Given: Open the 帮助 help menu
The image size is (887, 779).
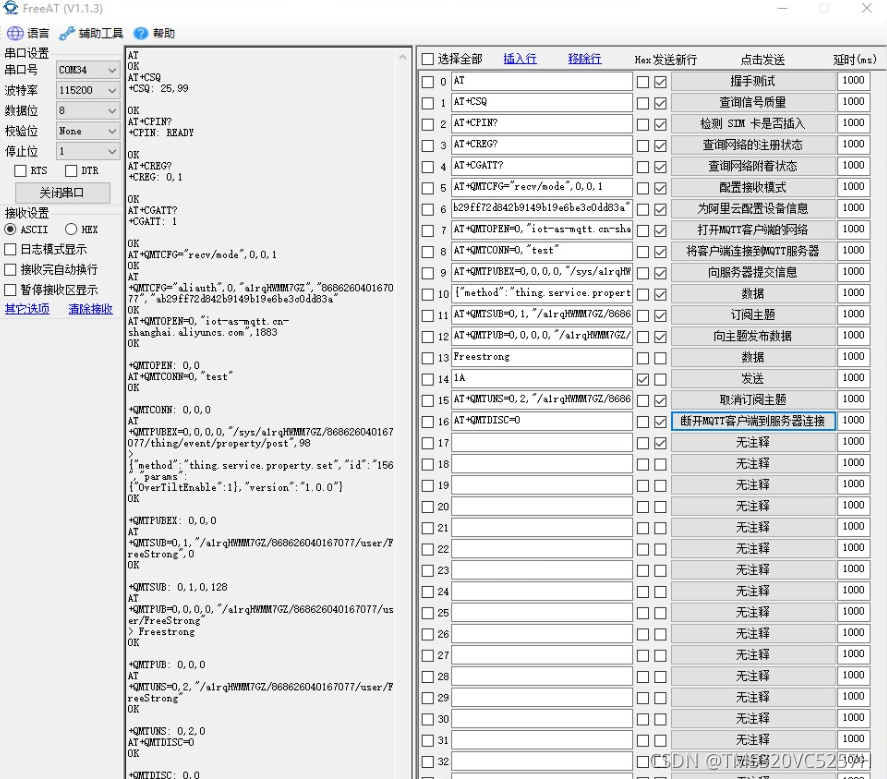Looking at the screenshot, I should click(163, 33).
